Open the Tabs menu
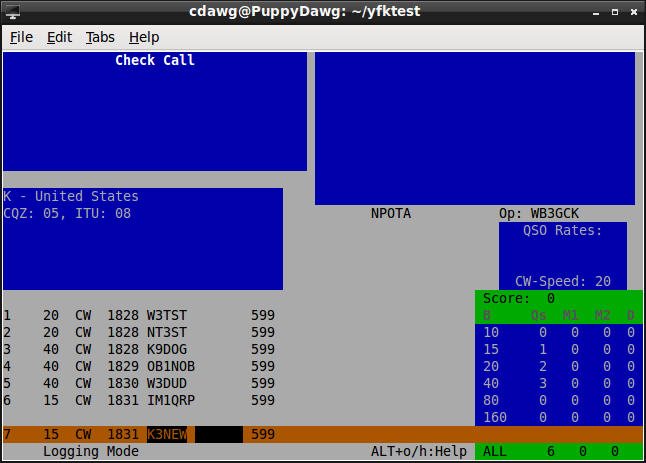The image size is (646, 463). coord(100,37)
